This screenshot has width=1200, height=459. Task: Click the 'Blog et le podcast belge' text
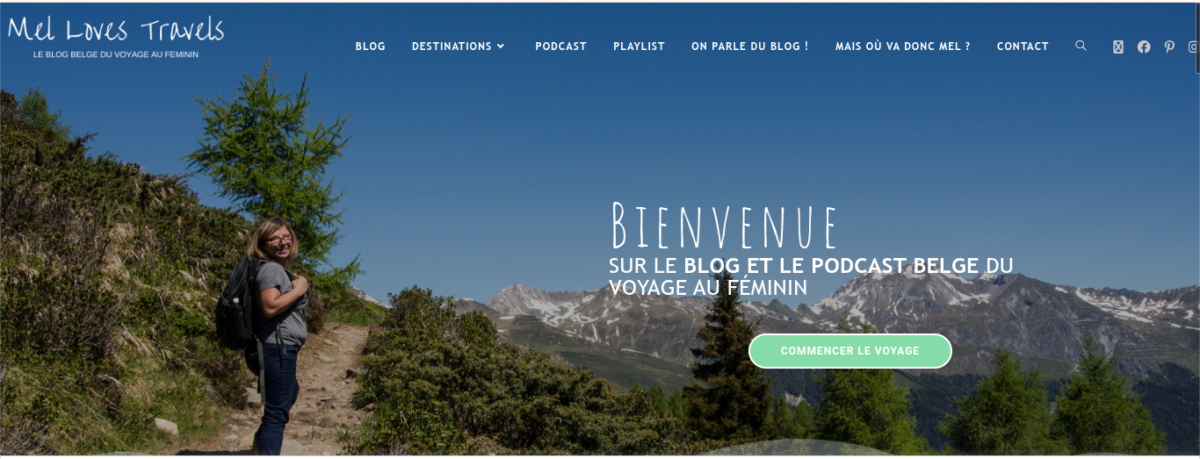[x=832, y=266]
